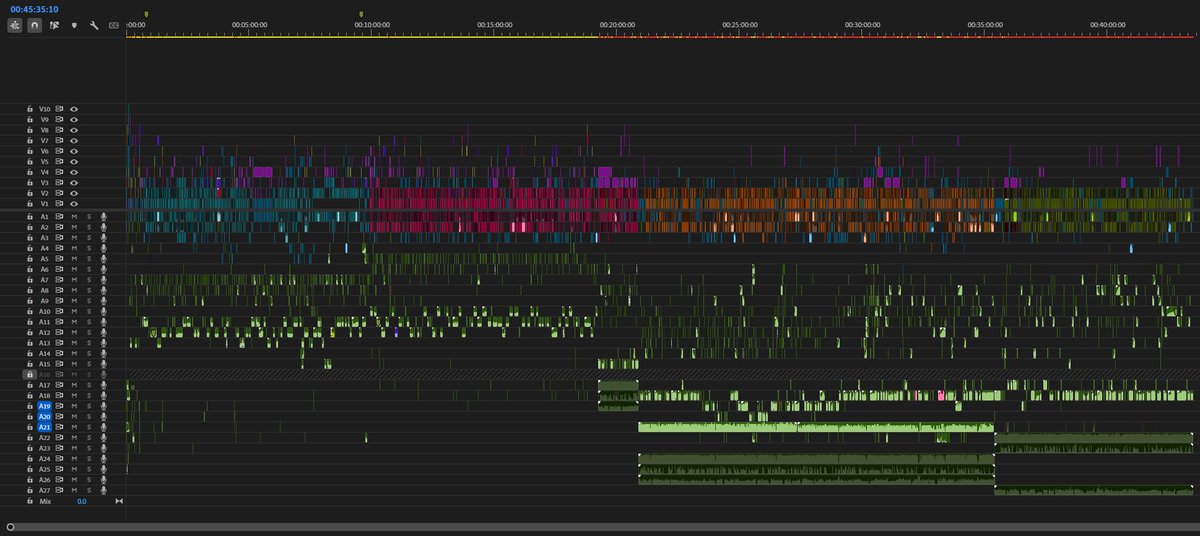Target track A17 by its label
This screenshot has height=536, width=1200.
[44, 385]
